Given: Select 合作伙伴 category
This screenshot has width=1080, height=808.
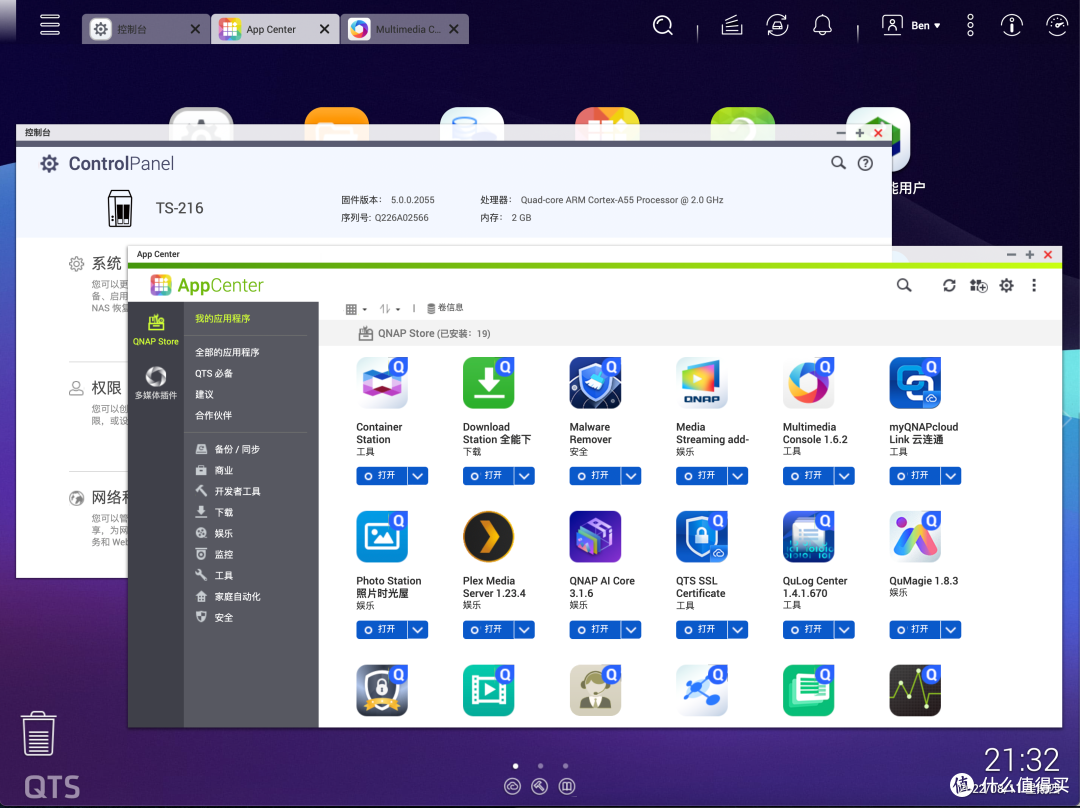Looking at the screenshot, I should pos(214,415).
